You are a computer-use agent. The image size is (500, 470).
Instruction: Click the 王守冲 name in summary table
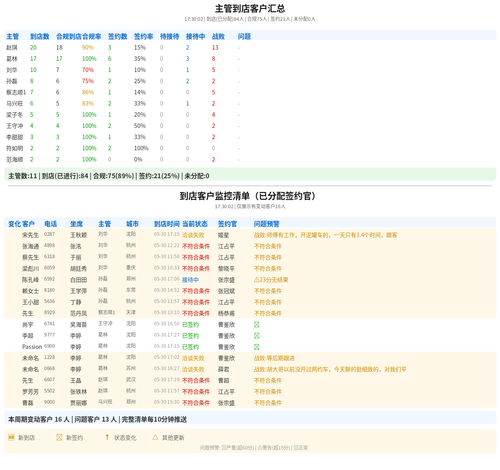pos(15,126)
